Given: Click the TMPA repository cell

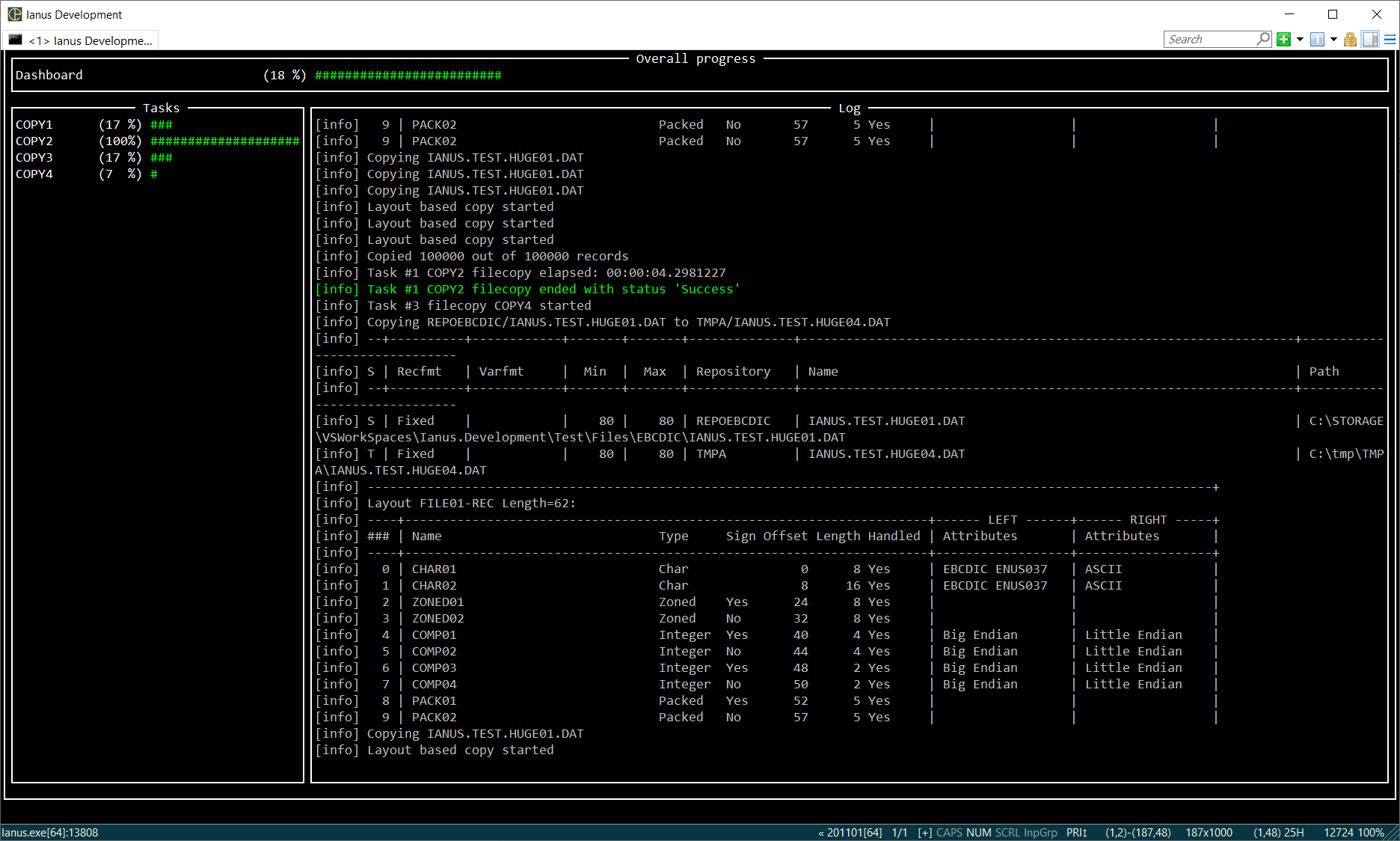Looking at the screenshot, I should coord(711,453).
